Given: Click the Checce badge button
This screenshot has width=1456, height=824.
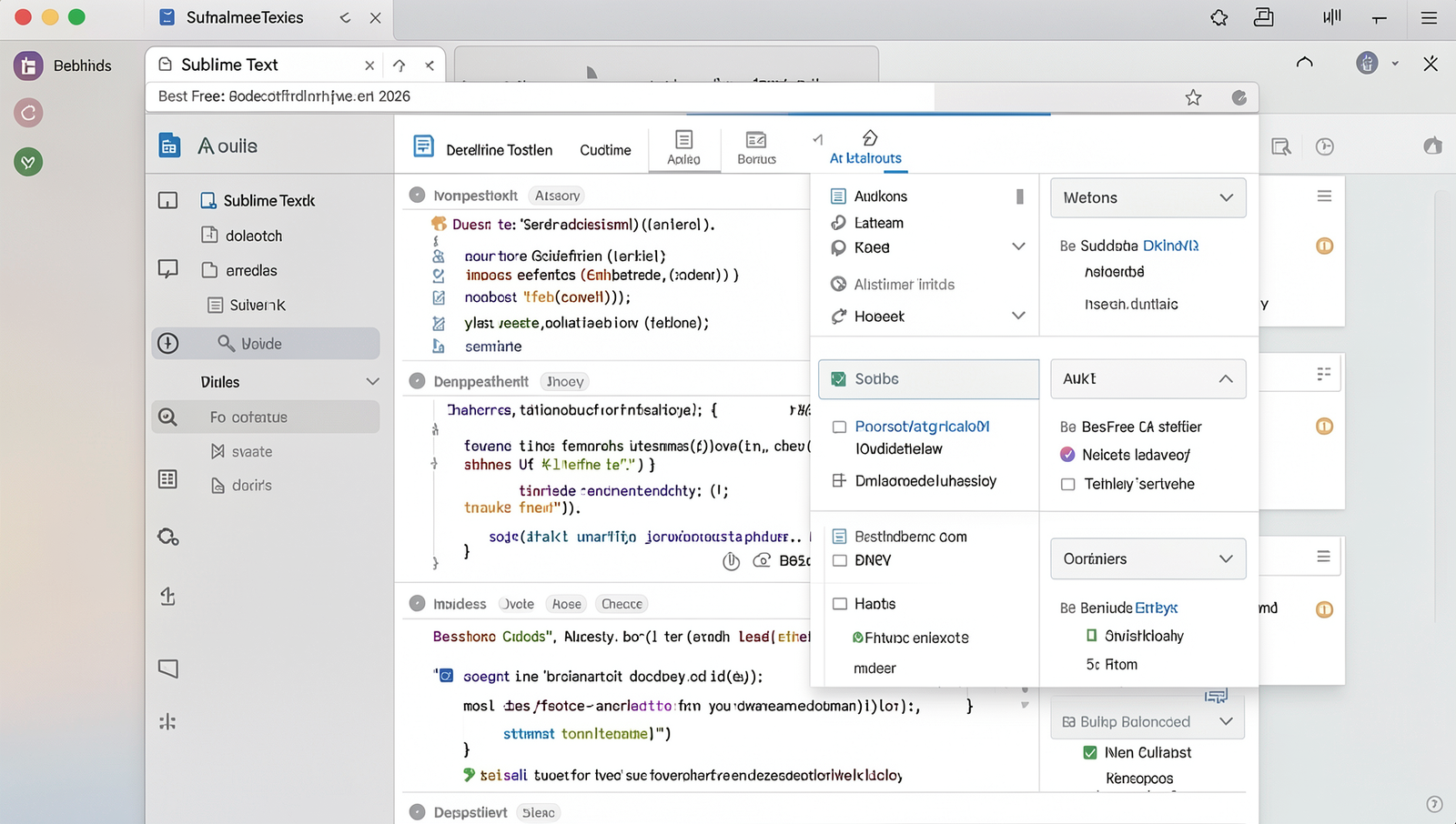Looking at the screenshot, I should (622, 604).
